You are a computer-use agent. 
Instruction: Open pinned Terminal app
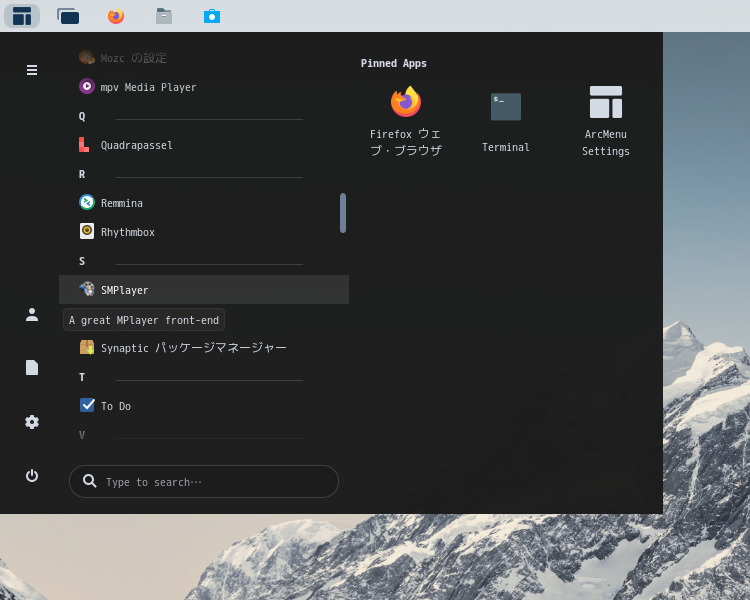point(506,121)
